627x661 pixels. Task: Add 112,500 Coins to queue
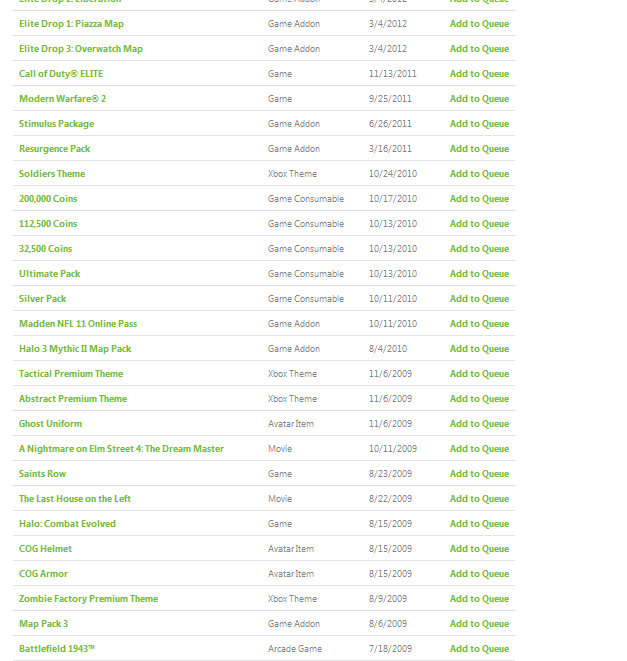(479, 224)
